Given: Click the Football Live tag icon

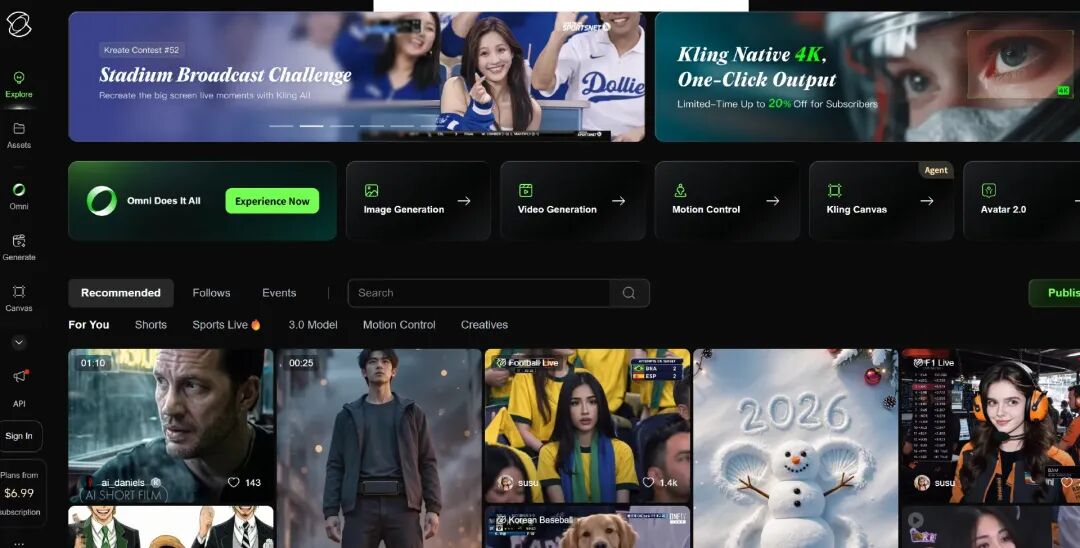Looking at the screenshot, I should pos(501,363).
